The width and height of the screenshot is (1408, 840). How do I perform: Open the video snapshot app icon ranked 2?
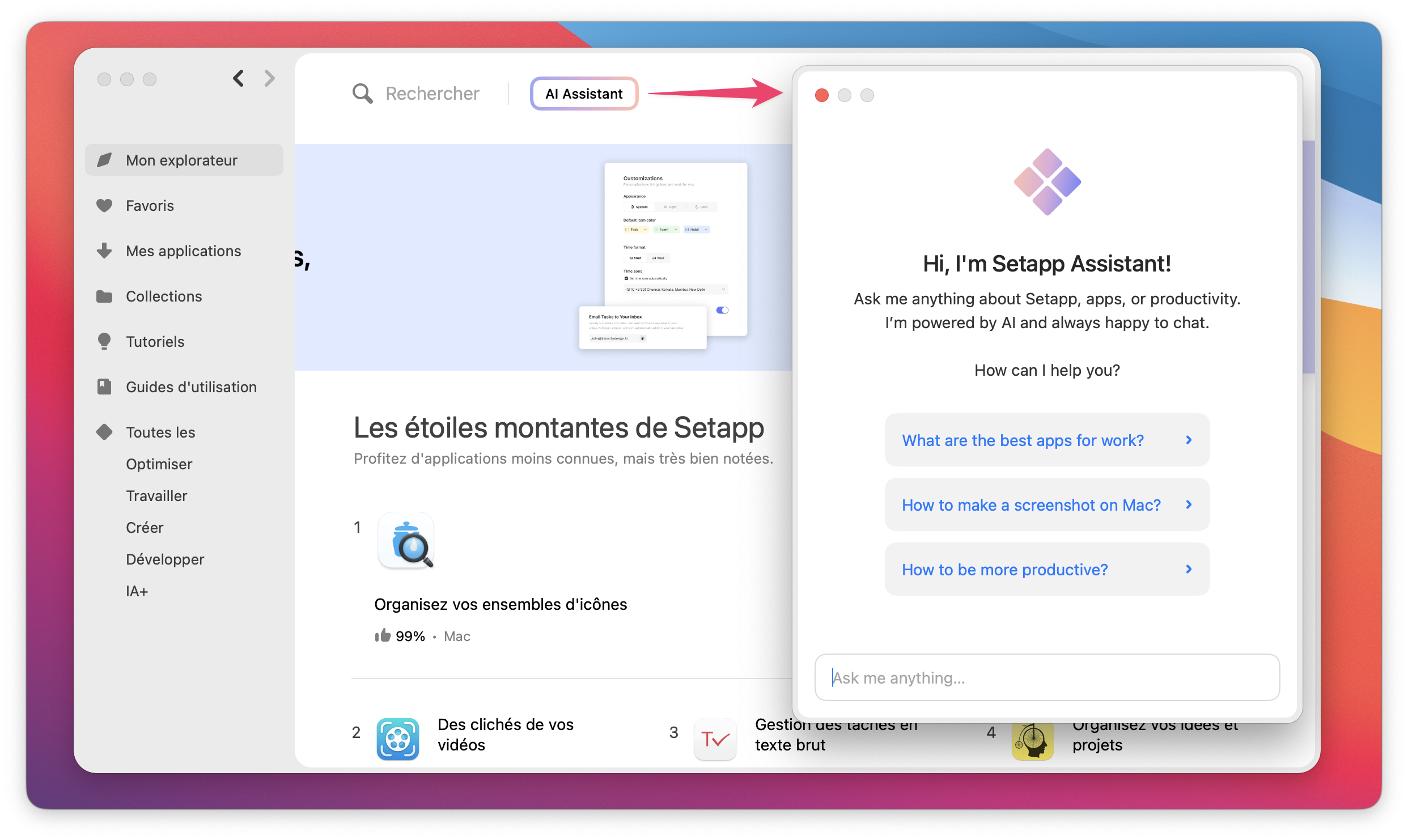click(397, 739)
